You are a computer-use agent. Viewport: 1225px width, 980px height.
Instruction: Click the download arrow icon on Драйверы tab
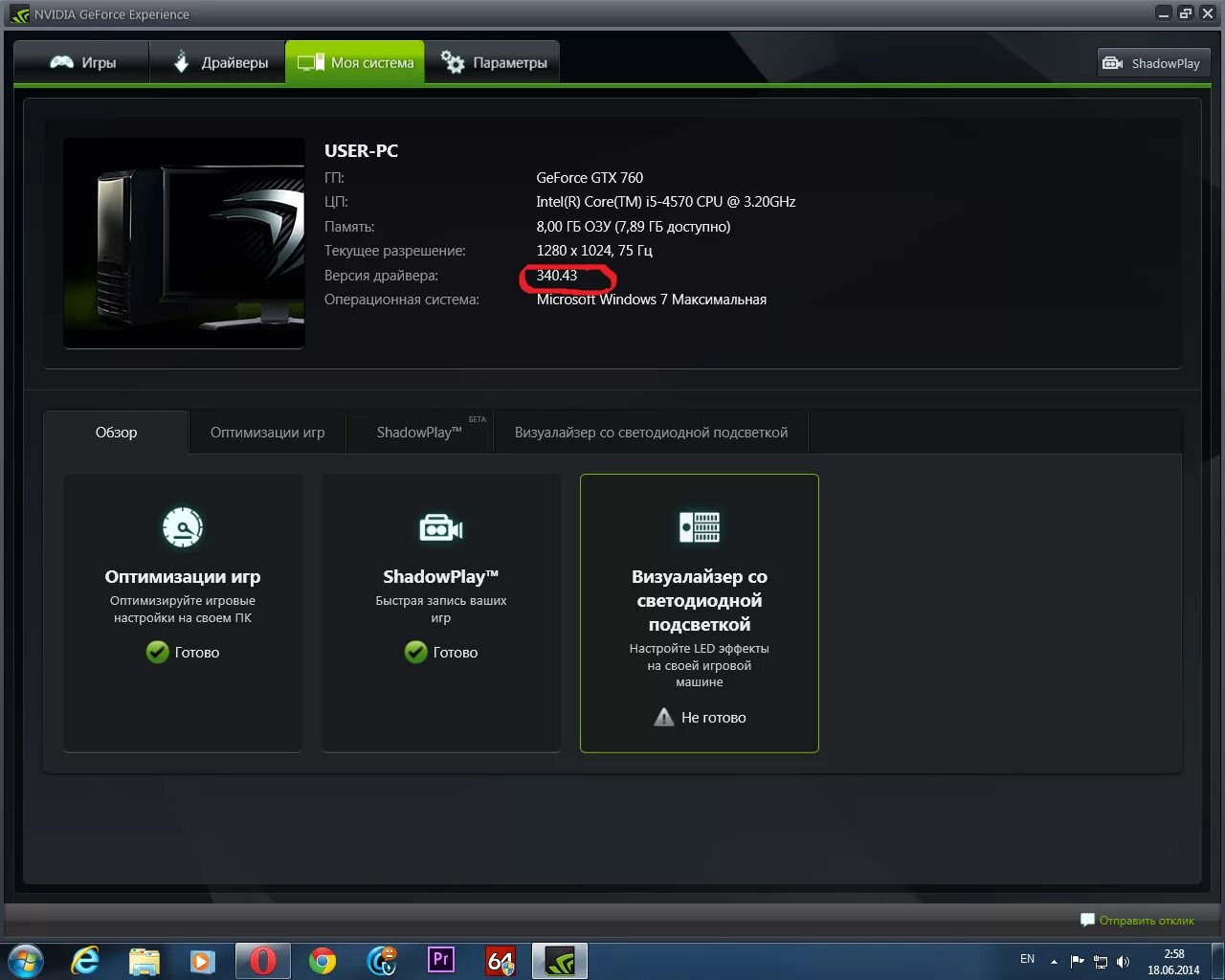[x=181, y=62]
